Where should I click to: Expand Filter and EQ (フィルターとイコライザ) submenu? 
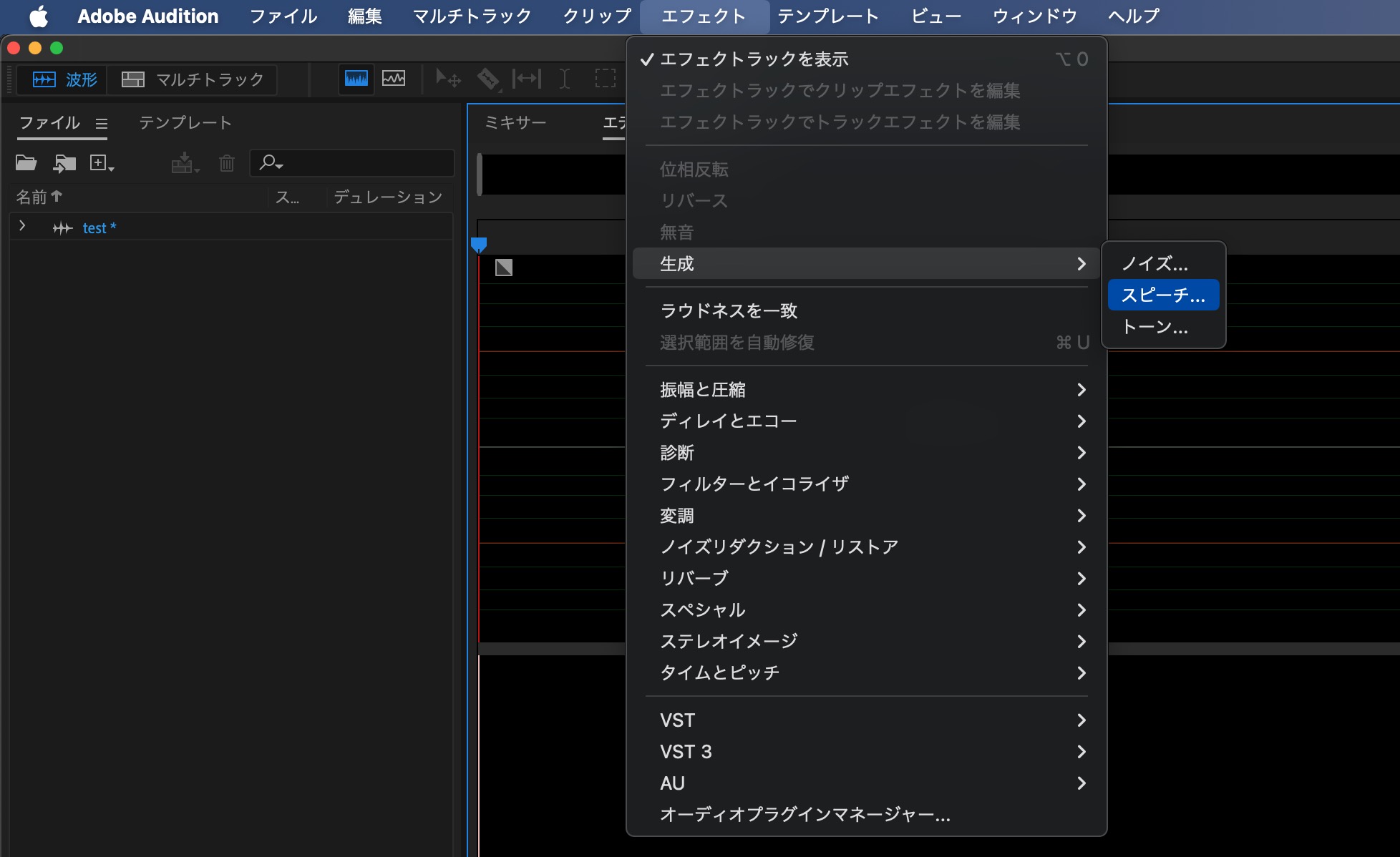click(x=866, y=484)
